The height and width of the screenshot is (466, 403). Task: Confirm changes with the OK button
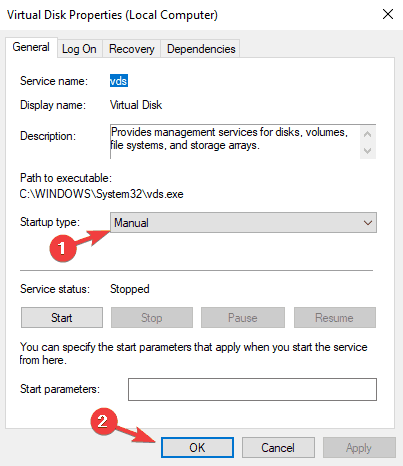197,447
